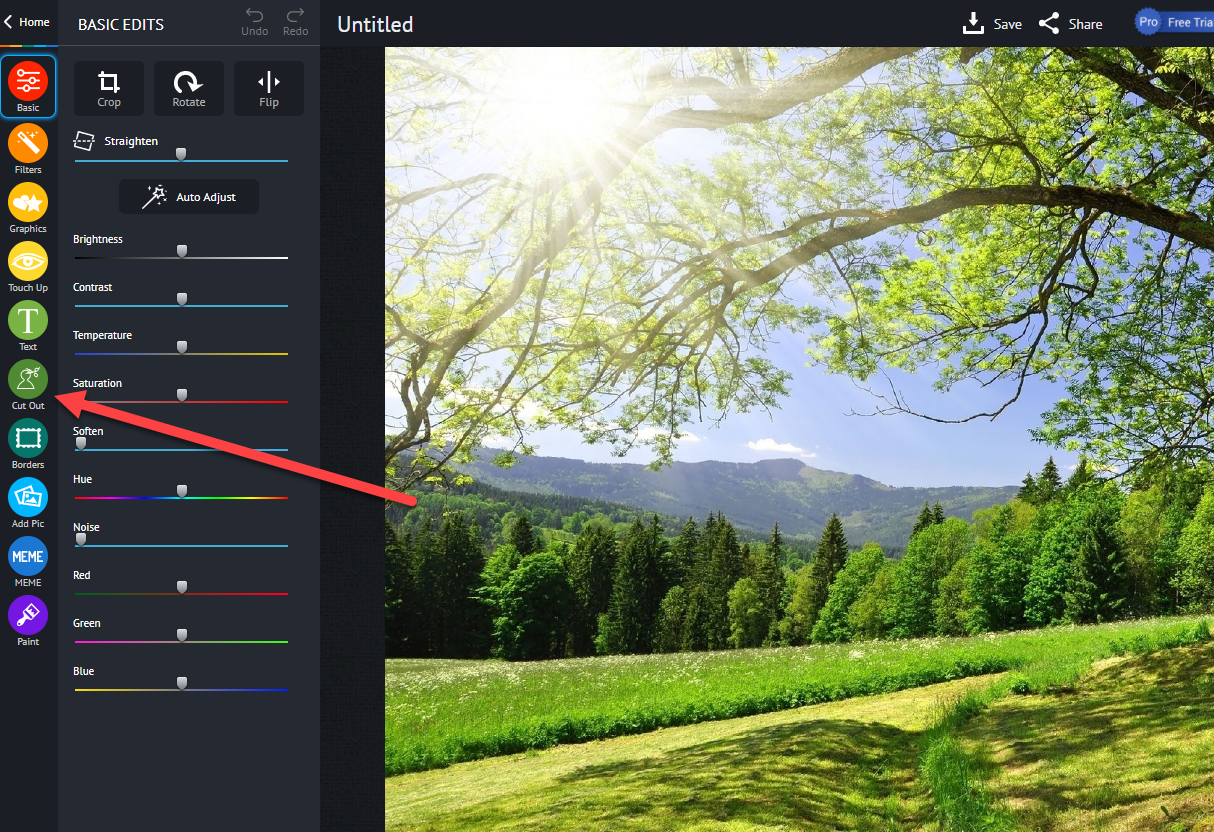Click the Red slider handle
1214x832 pixels.
click(181, 587)
